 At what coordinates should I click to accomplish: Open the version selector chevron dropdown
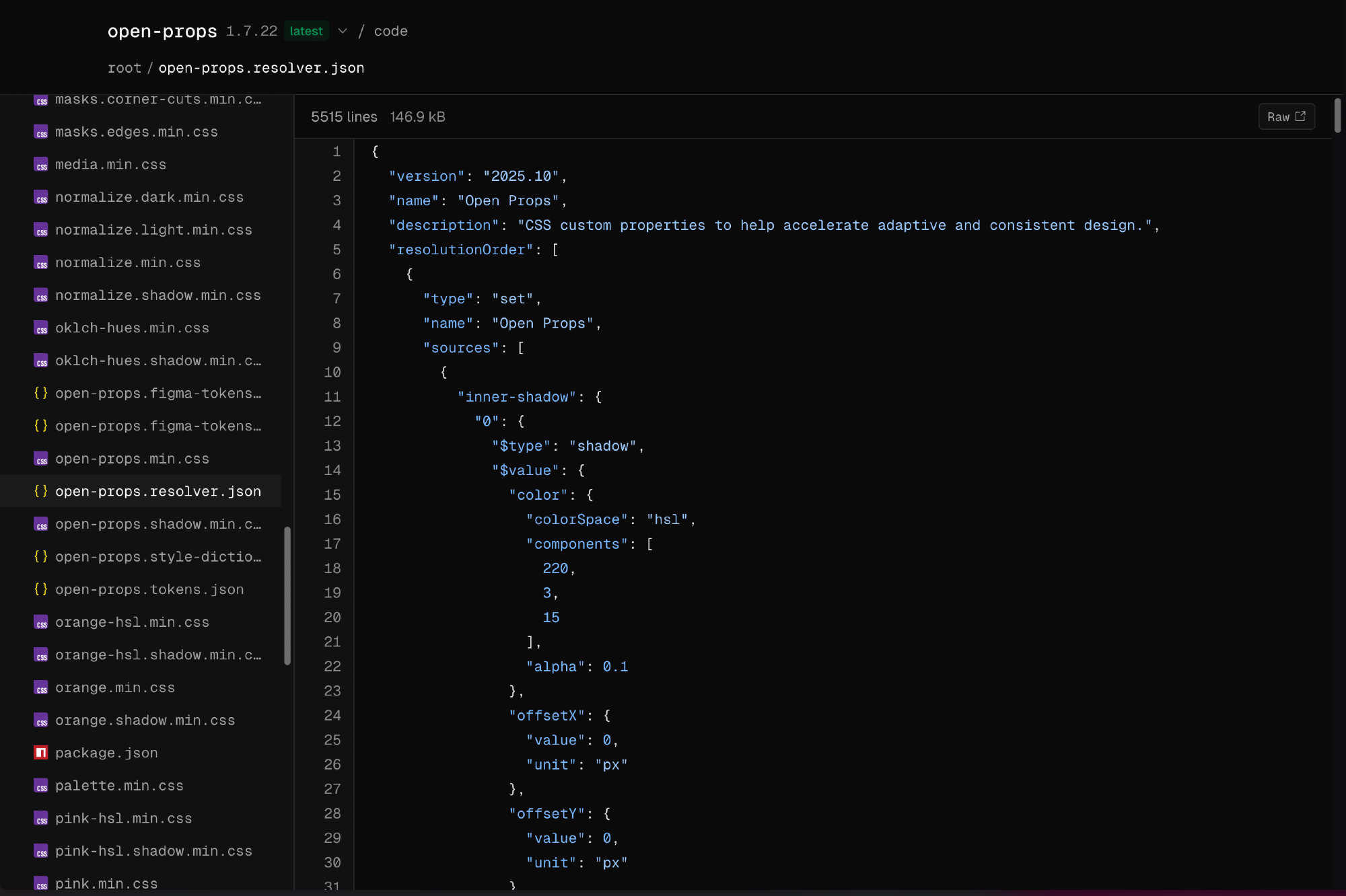(x=343, y=31)
